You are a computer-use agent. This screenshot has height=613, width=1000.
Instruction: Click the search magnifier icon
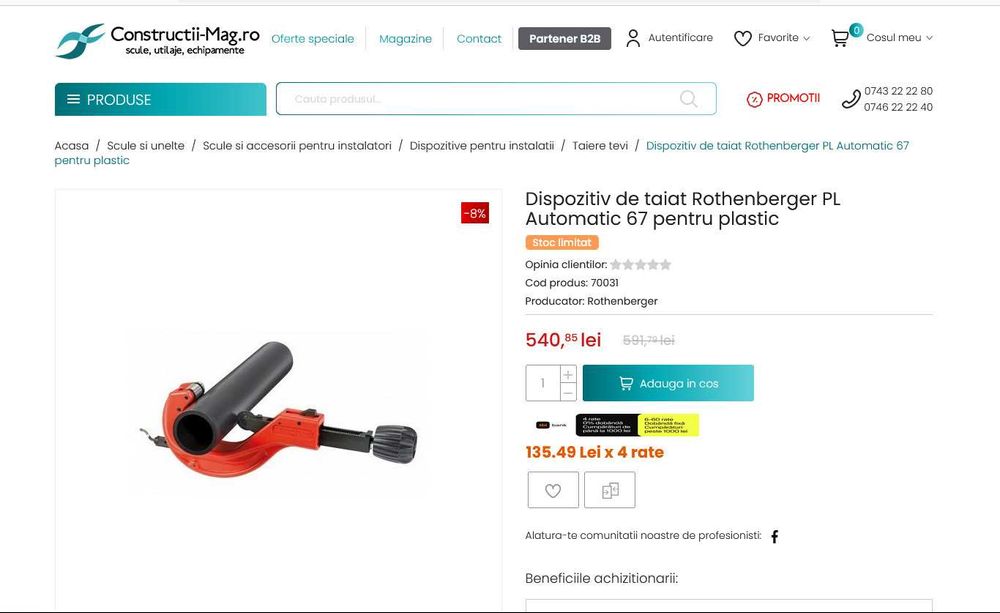(x=688, y=99)
